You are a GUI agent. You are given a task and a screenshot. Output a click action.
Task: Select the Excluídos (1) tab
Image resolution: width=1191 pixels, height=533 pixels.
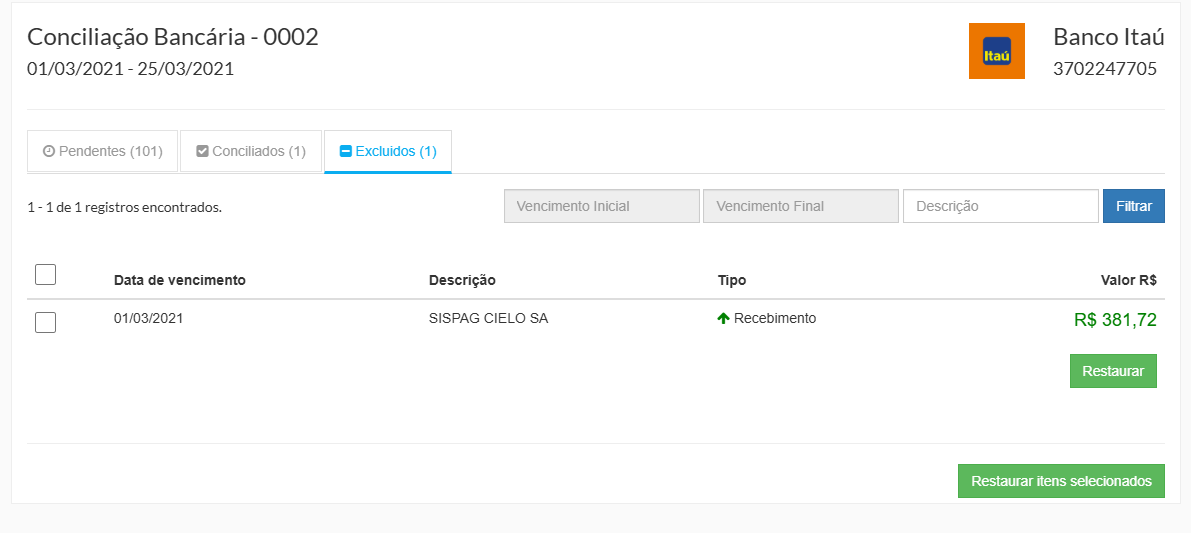click(388, 152)
